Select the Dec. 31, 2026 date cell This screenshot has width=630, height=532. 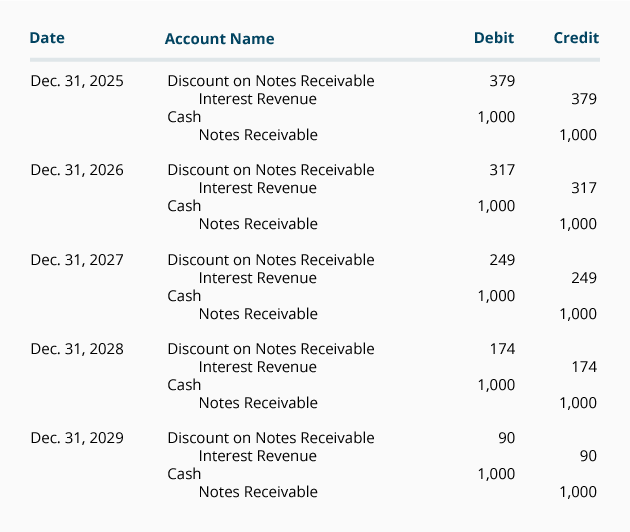tap(77, 170)
